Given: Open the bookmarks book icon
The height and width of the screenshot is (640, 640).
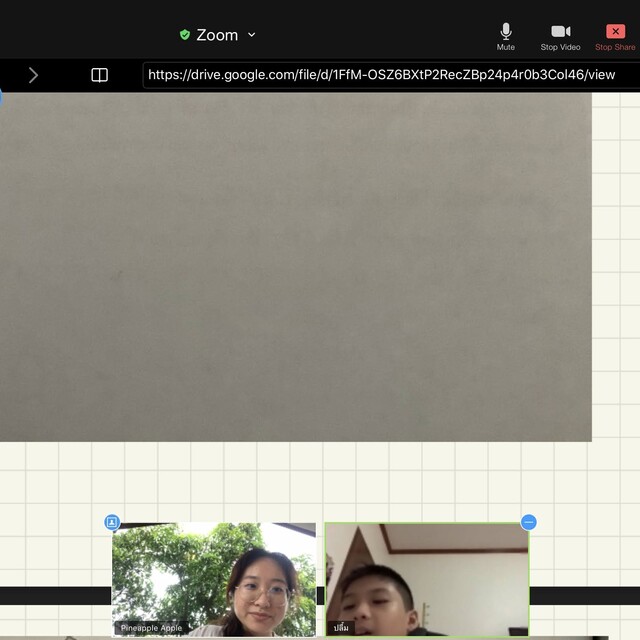Looking at the screenshot, I should (x=99, y=75).
